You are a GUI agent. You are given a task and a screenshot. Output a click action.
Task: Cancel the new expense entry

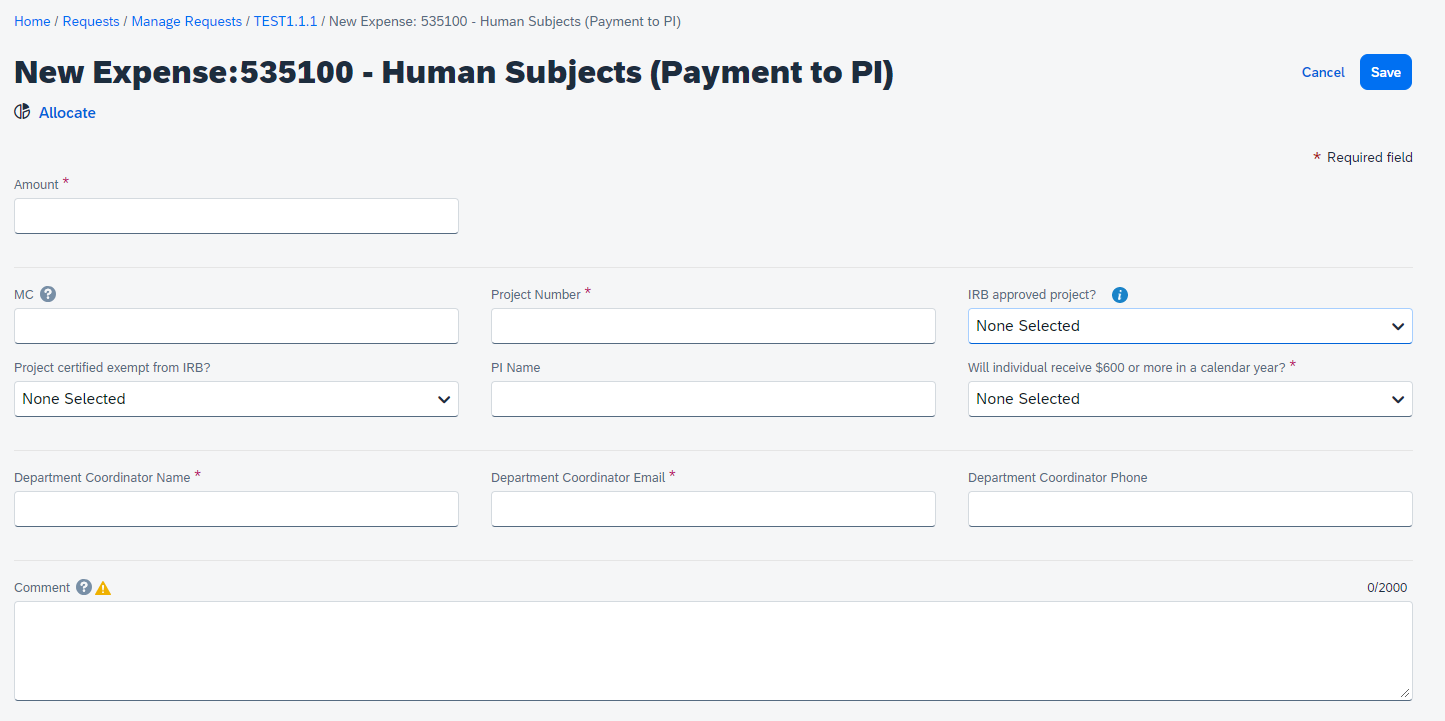(x=1323, y=72)
